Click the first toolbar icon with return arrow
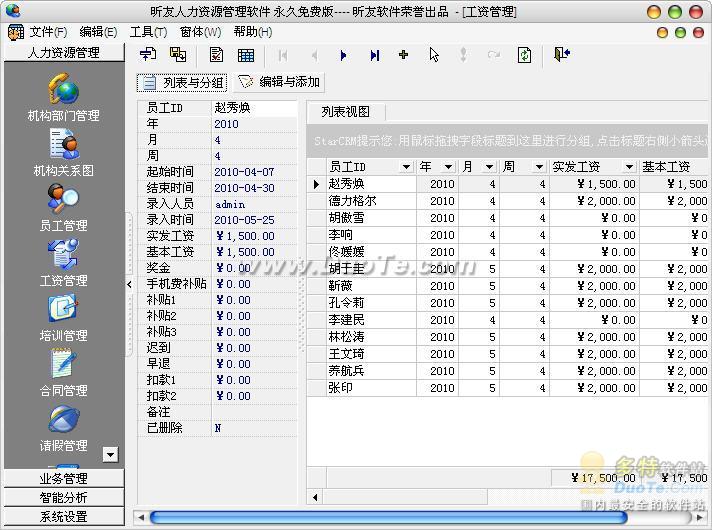The height and width of the screenshot is (530, 712). (148, 55)
